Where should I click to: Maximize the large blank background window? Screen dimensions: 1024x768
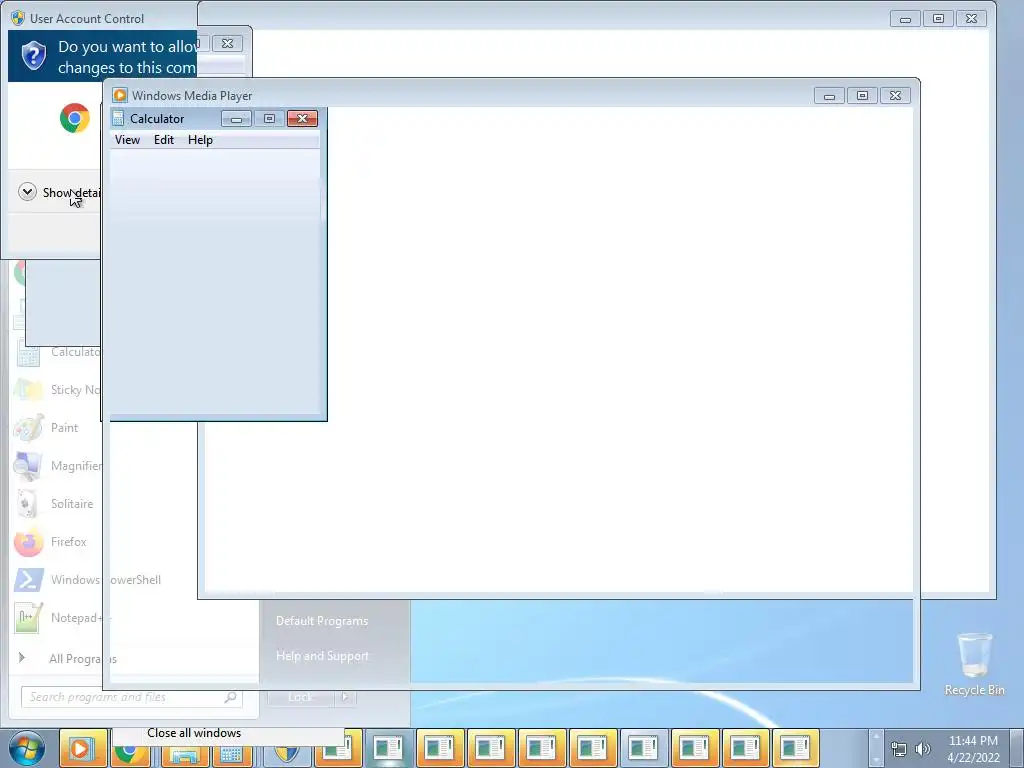tap(938, 18)
